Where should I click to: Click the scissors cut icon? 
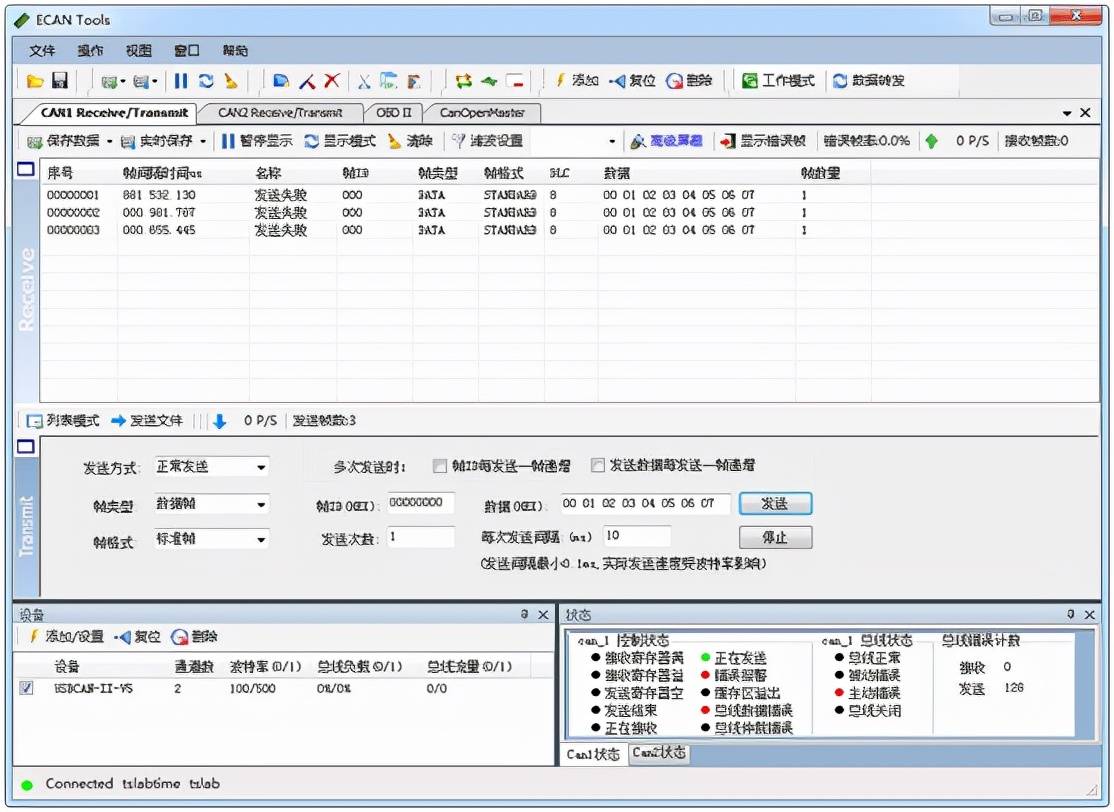click(364, 81)
